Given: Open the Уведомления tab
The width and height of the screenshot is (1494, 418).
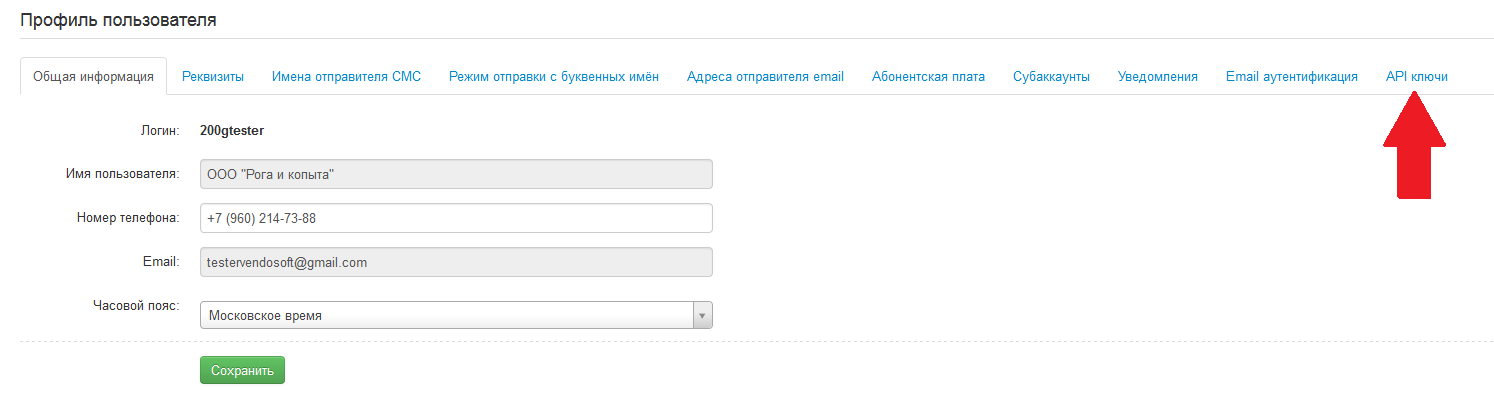Looking at the screenshot, I should click(x=1157, y=77).
